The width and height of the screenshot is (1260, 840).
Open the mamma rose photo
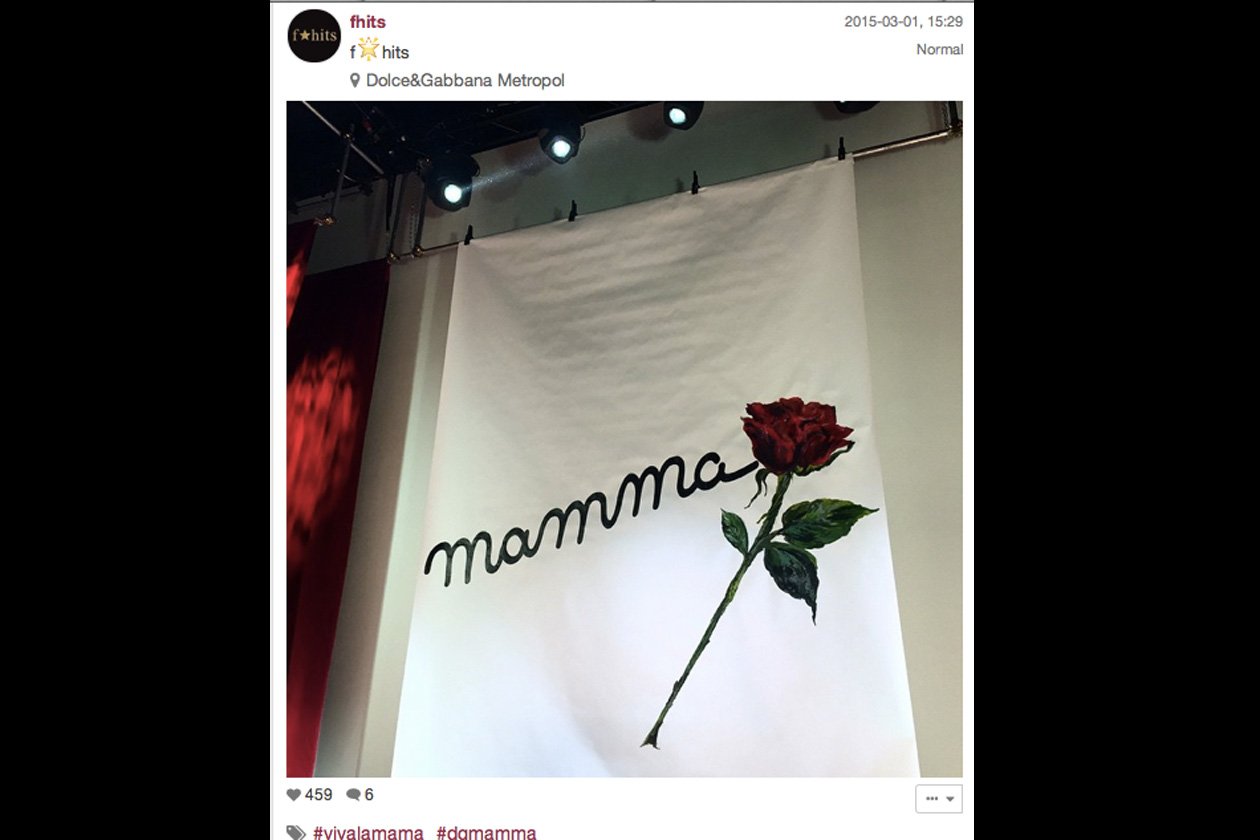pos(624,439)
